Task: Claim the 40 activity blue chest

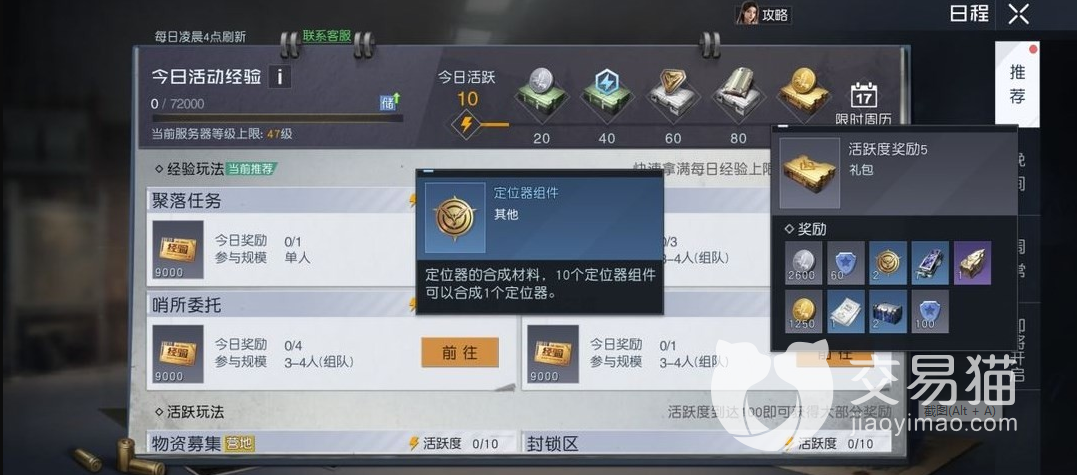Action: (x=606, y=93)
